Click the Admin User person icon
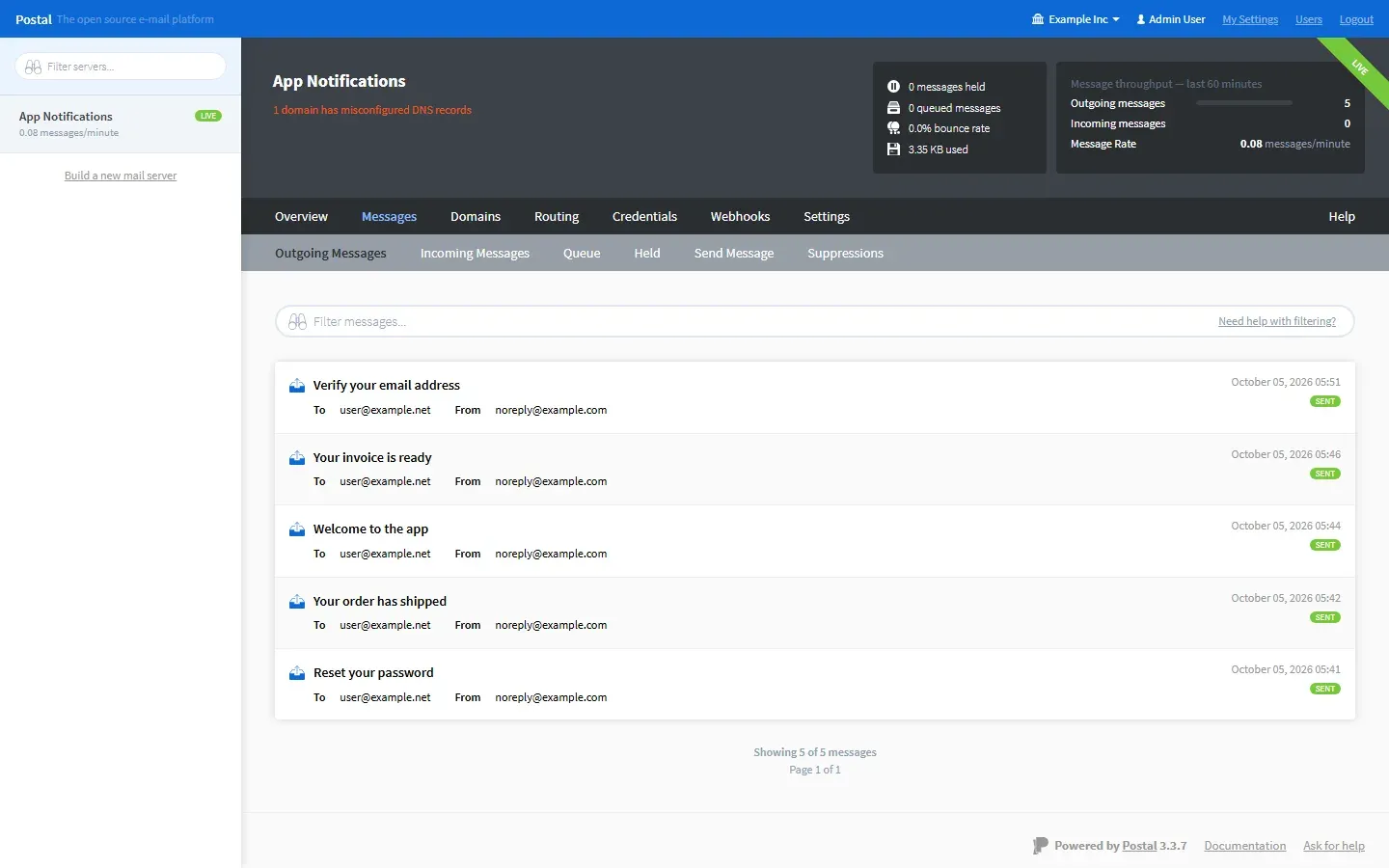 [x=1141, y=19]
